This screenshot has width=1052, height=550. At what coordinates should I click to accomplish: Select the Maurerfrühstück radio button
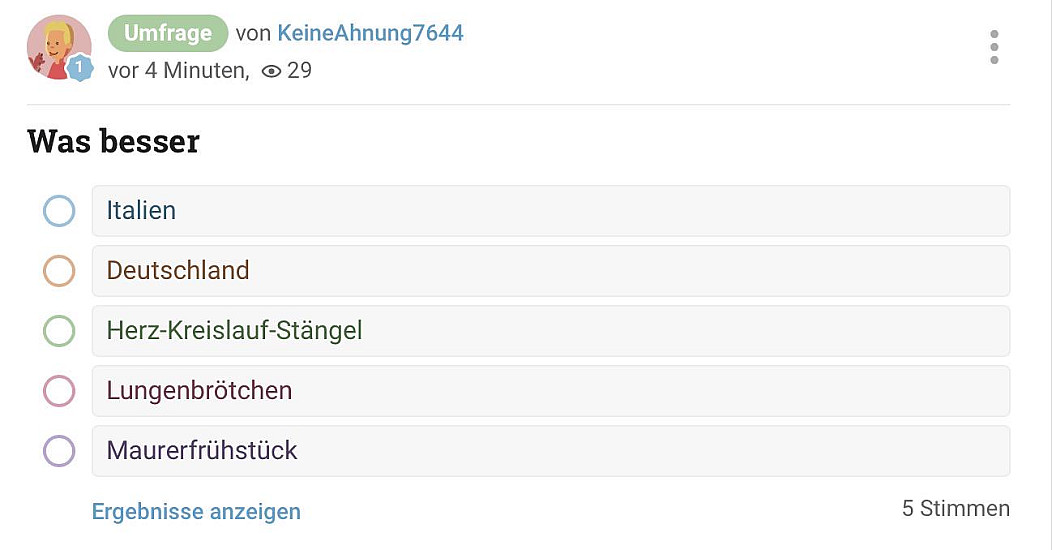[x=59, y=451]
